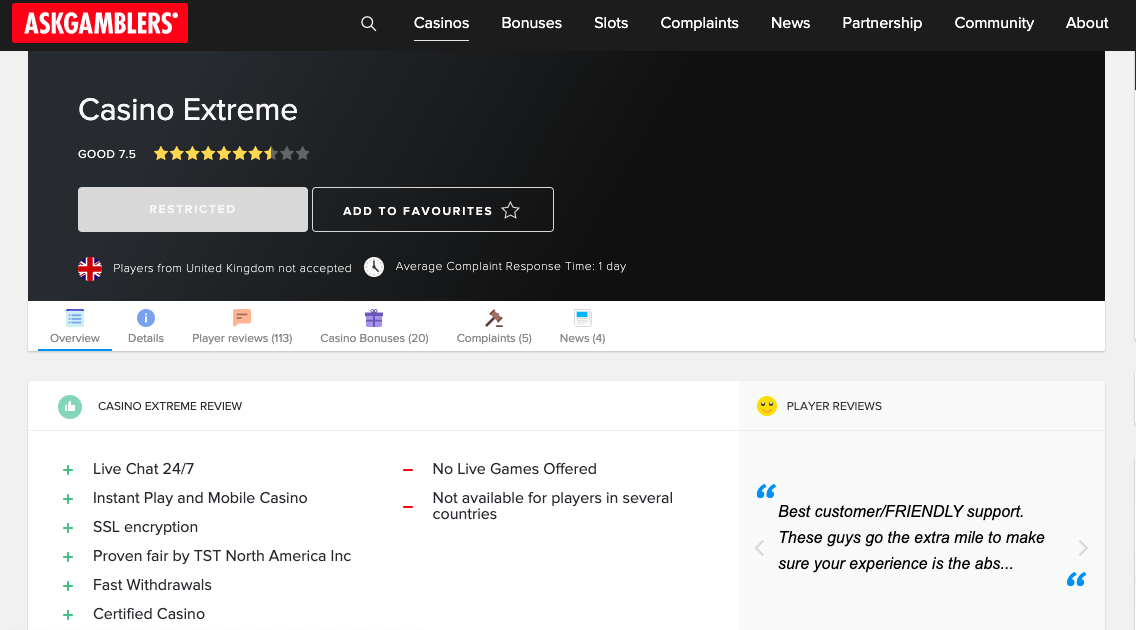Open the Player reviews (113) tab
Image resolution: width=1136 pixels, height=630 pixels.
pyautogui.click(x=242, y=327)
